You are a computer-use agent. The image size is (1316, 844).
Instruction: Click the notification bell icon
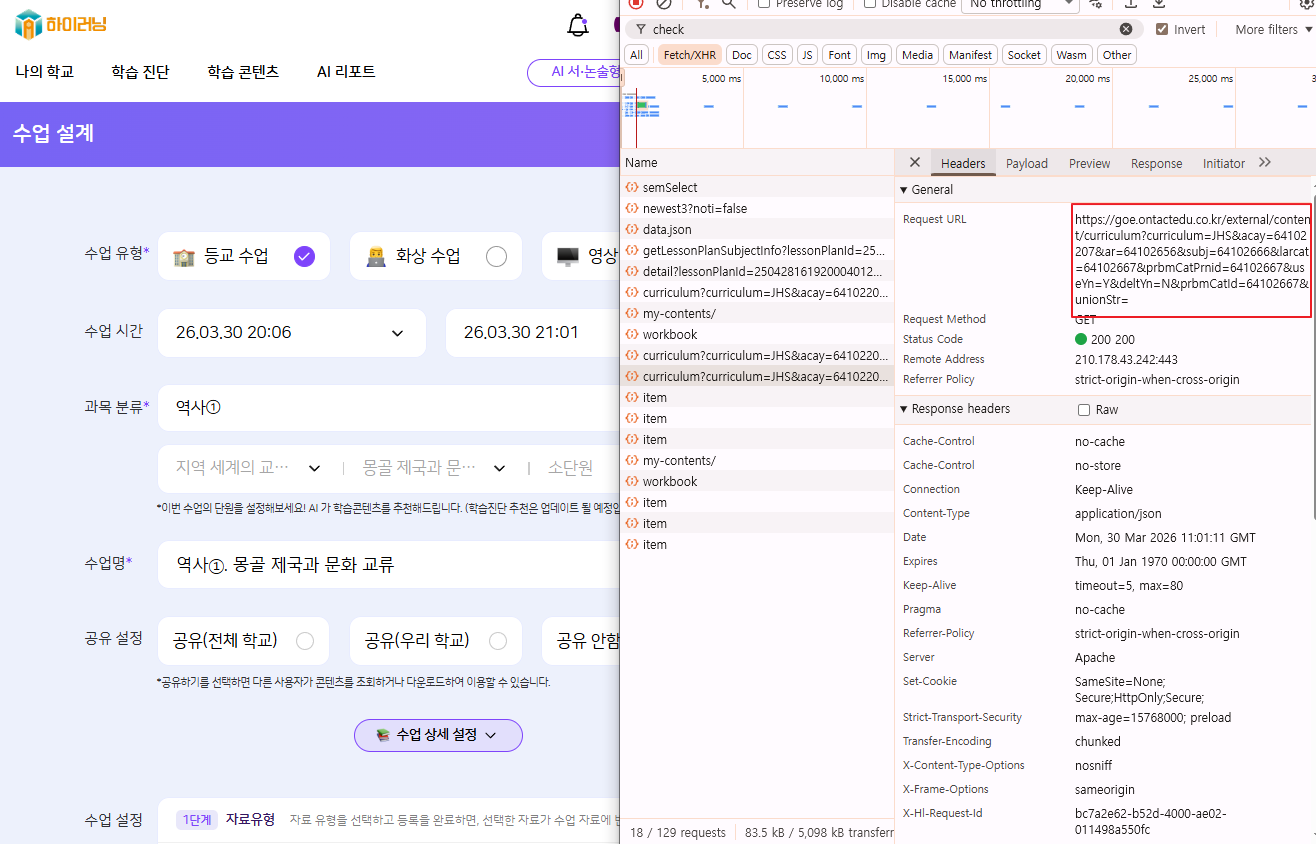pos(578,26)
